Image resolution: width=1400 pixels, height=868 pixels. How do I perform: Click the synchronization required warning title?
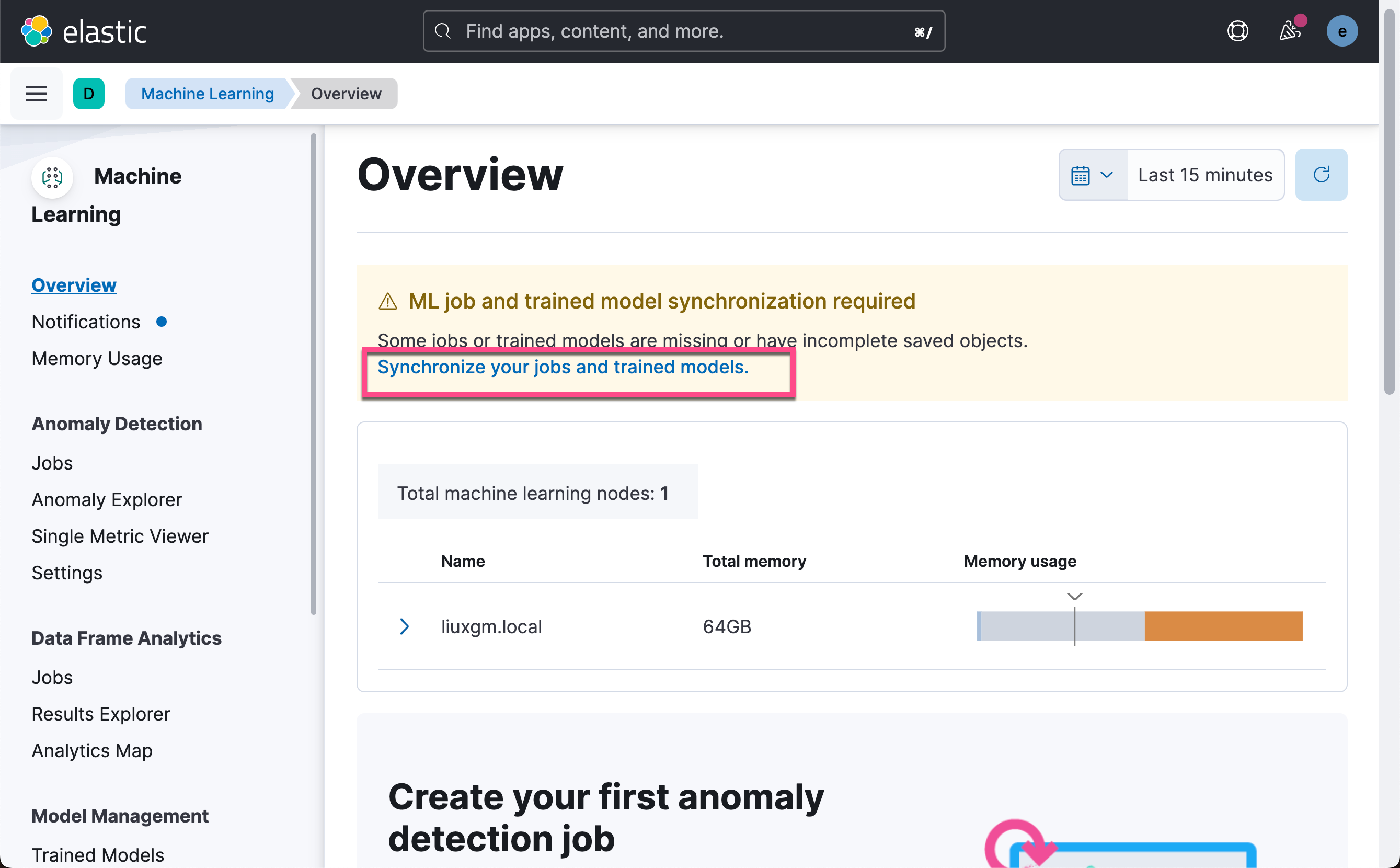click(x=662, y=301)
